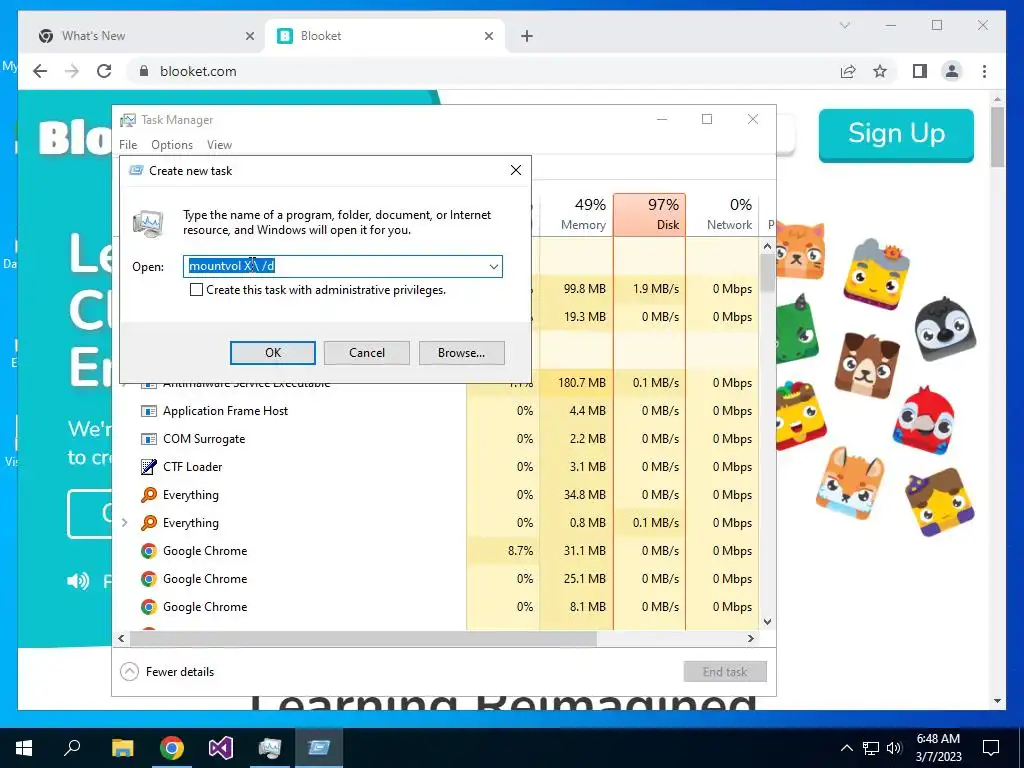Click the volume speaker tray icon
This screenshot has height=768, width=1024.
coord(894,748)
